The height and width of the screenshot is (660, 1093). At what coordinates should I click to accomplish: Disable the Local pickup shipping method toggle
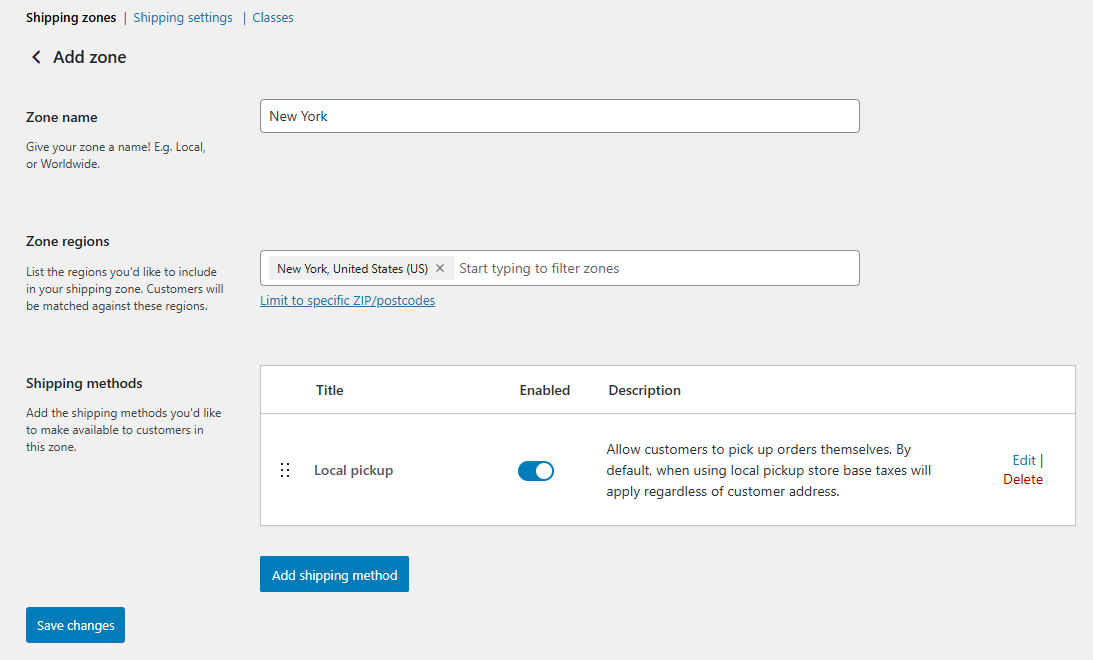click(535, 471)
